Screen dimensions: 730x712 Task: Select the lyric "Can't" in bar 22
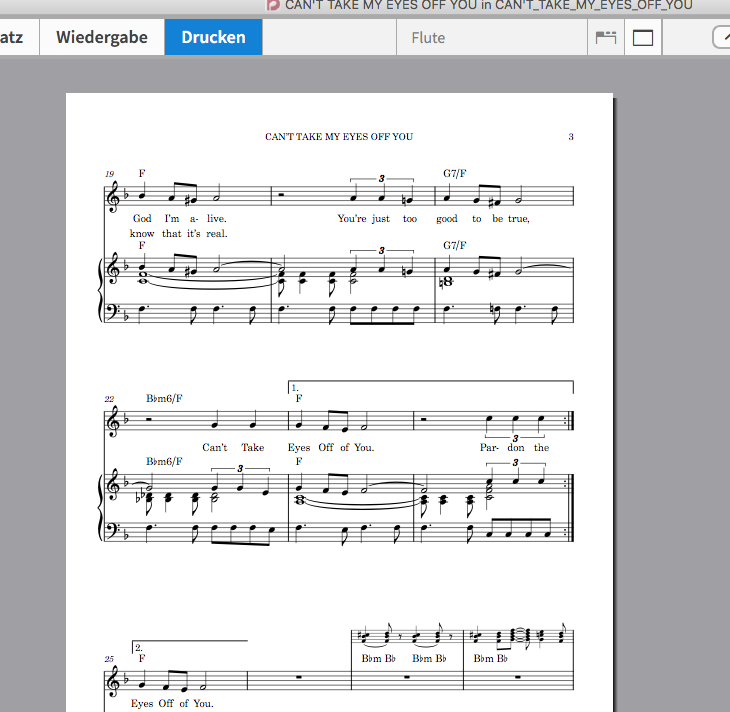click(215, 448)
